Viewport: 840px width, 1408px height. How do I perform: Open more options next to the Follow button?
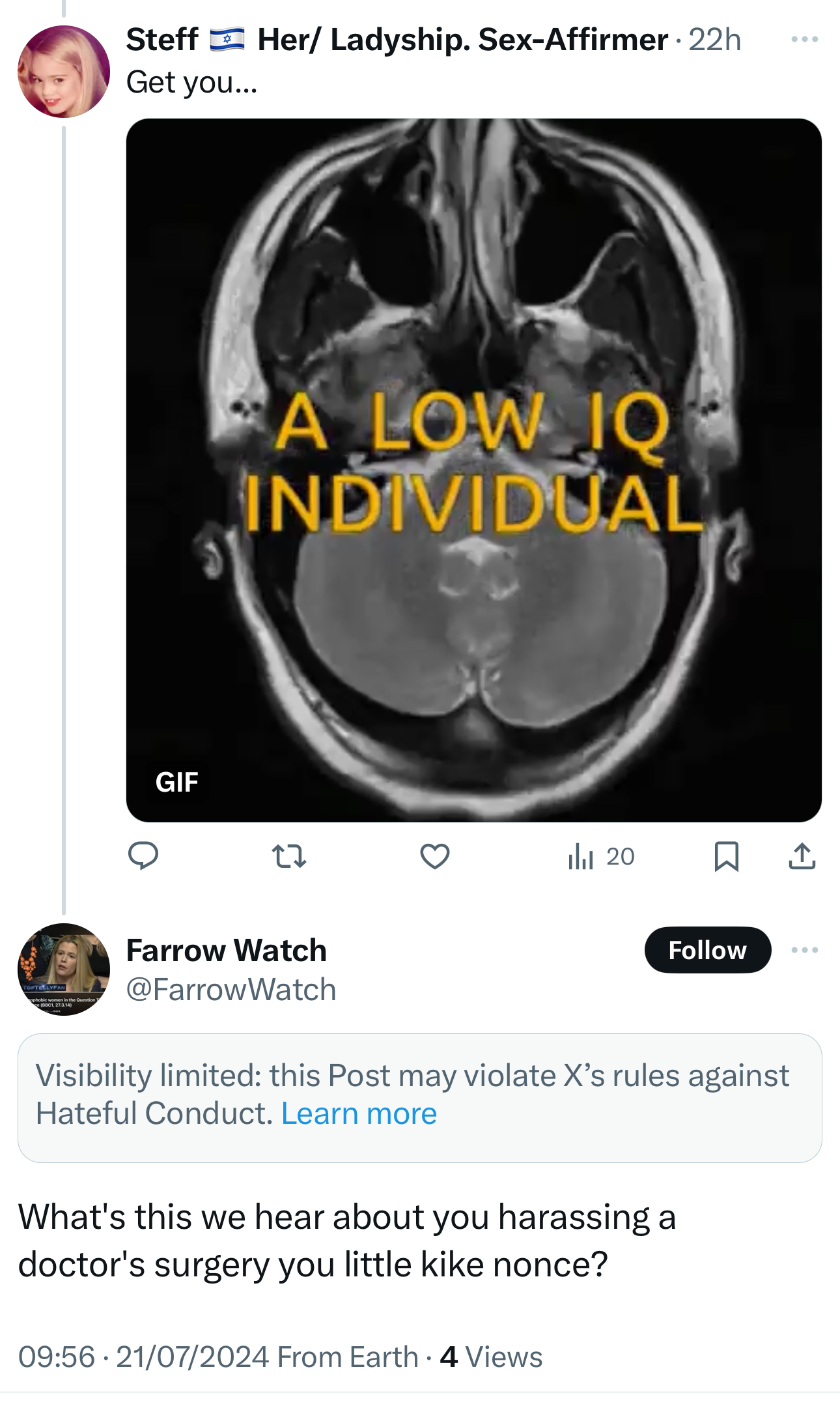pyautogui.click(x=804, y=950)
